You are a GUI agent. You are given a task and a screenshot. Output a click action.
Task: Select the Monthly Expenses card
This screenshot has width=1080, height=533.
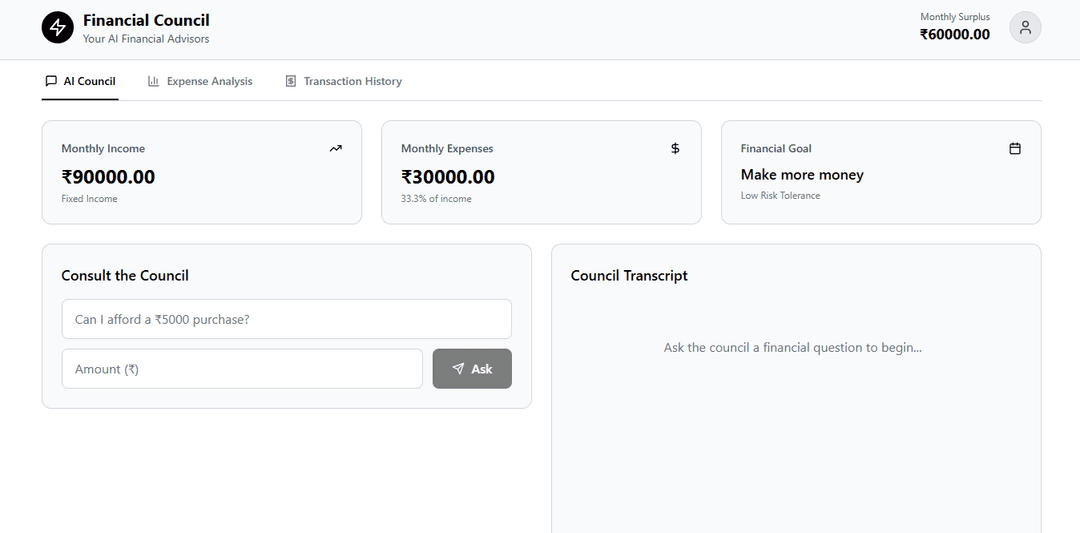541,173
